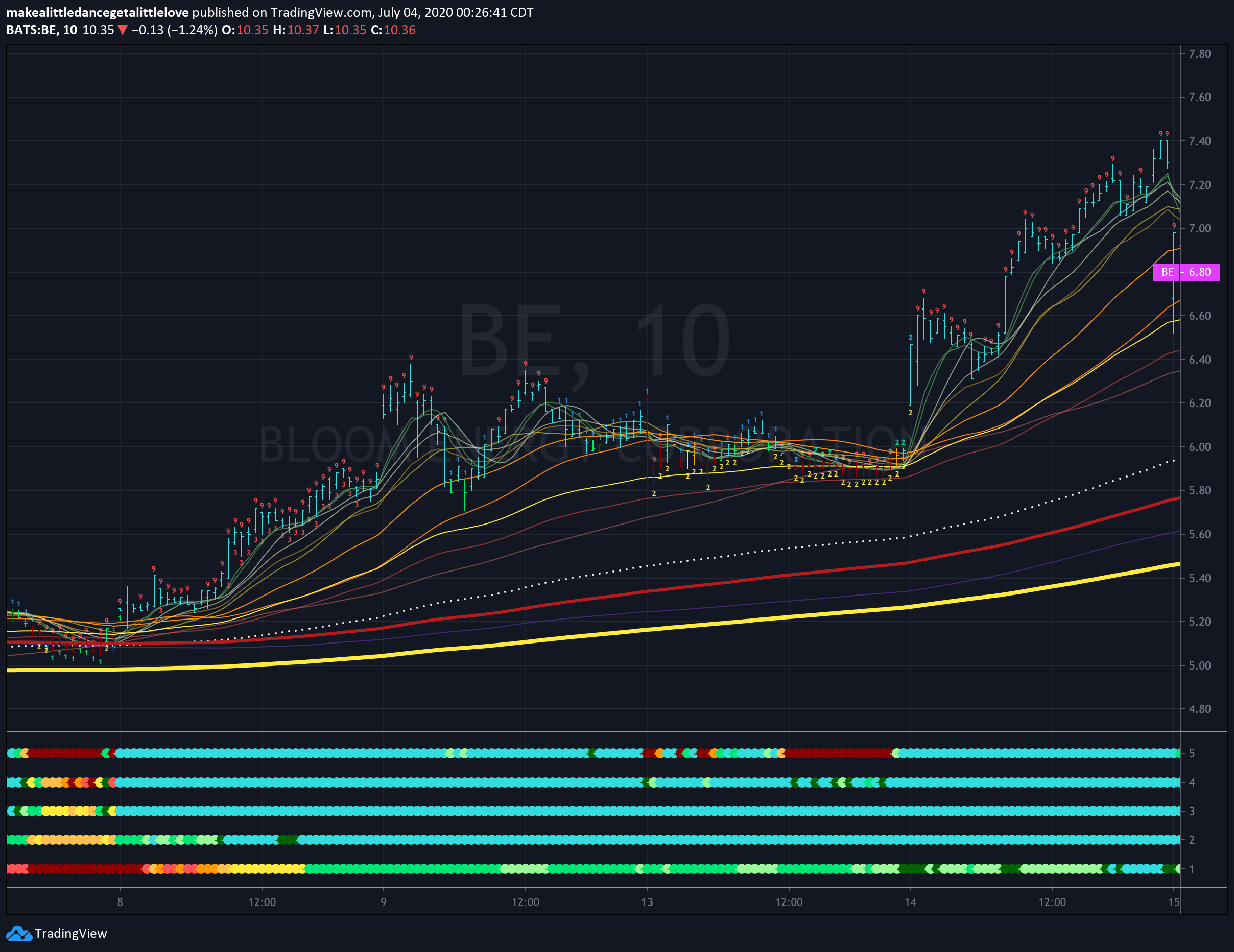This screenshot has width=1234, height=952.
Task: Click the 5.80 price axis label
Action: pos(1200,490)
